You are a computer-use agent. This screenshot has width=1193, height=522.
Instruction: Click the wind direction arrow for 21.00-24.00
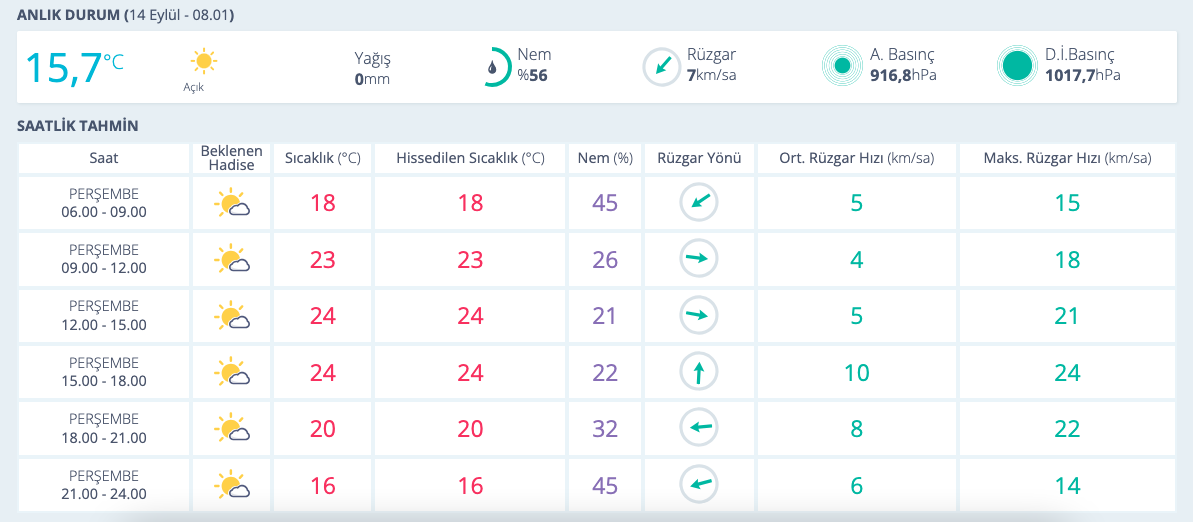[x=699, y=486]
